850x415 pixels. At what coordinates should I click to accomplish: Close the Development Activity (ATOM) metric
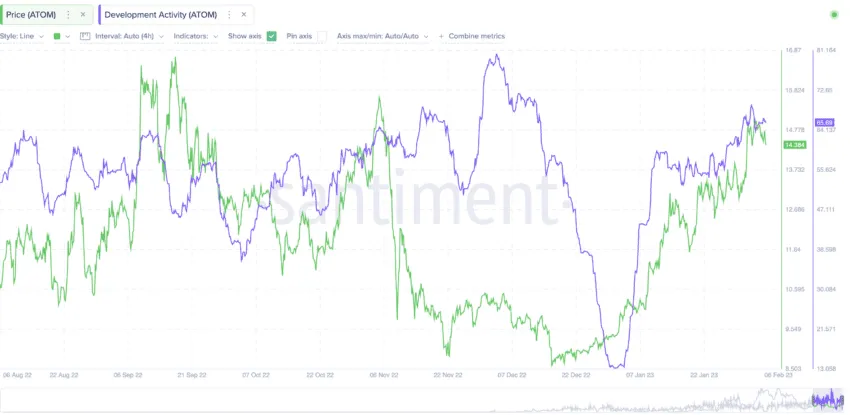[x=244, y=15]
